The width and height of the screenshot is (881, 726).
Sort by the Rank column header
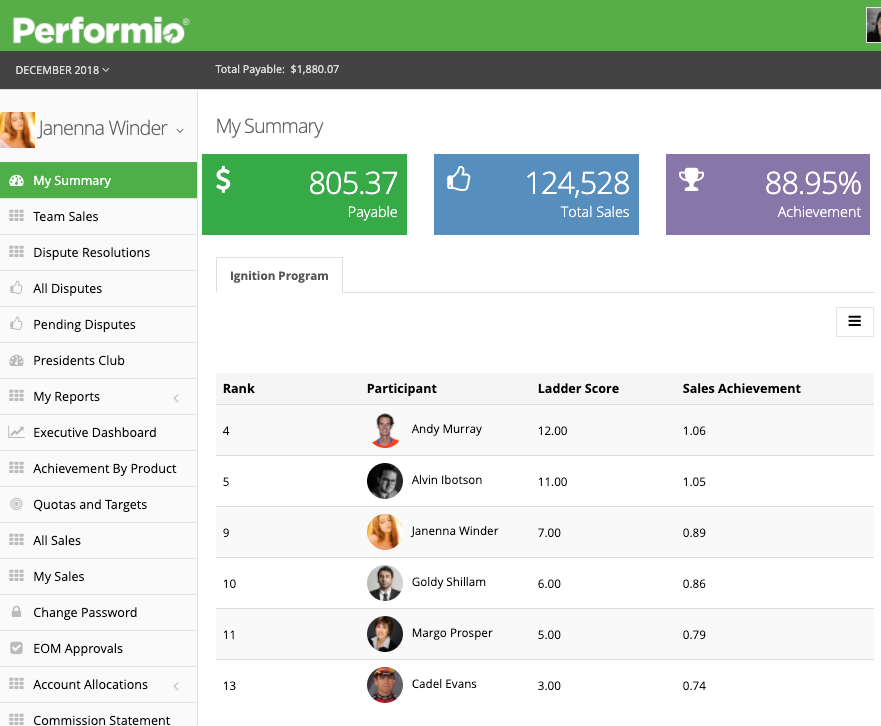[x=239, y=388]
